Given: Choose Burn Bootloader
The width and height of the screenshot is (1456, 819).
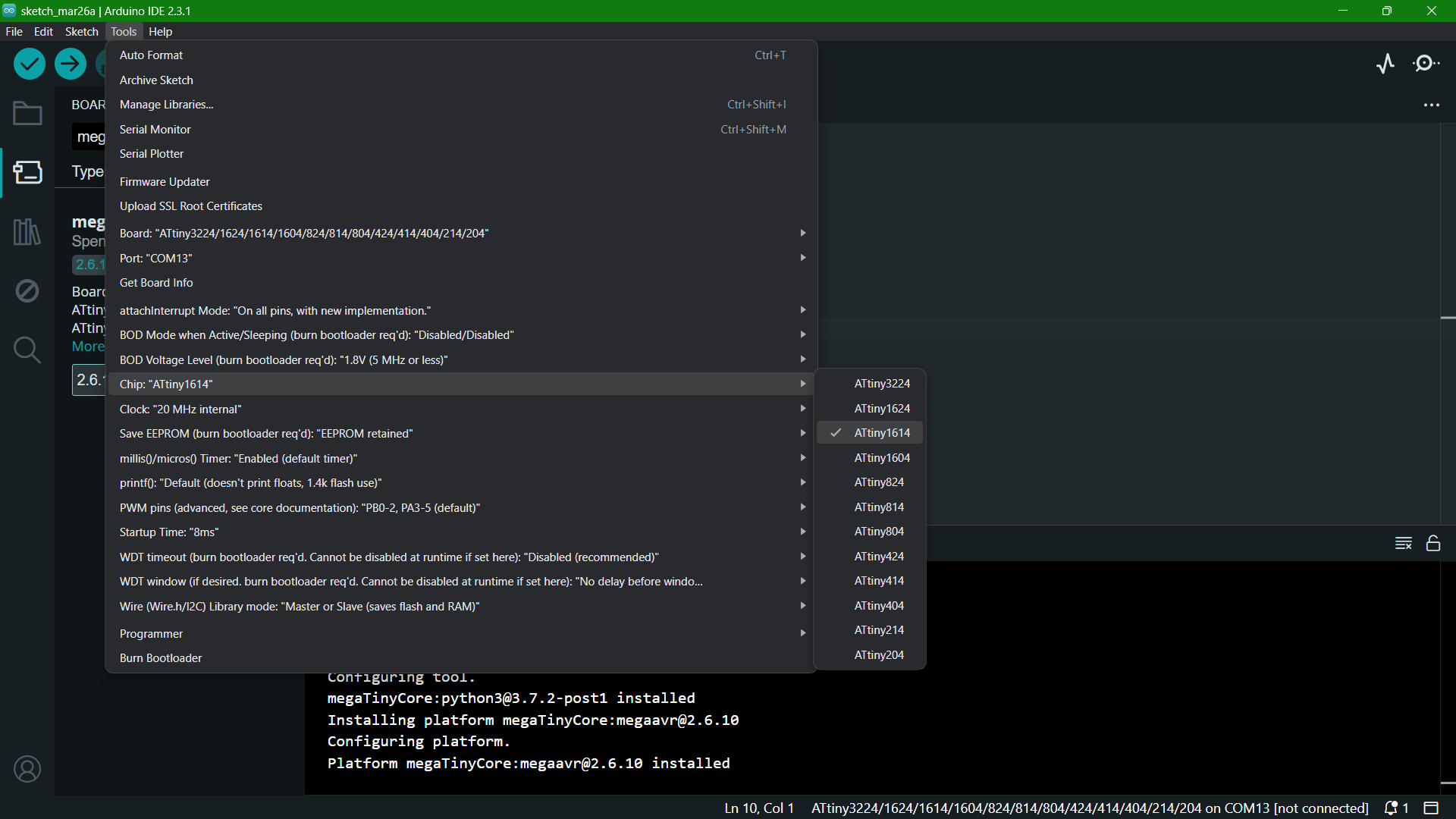Looking at the screenshot, I should tap(461, 658).
